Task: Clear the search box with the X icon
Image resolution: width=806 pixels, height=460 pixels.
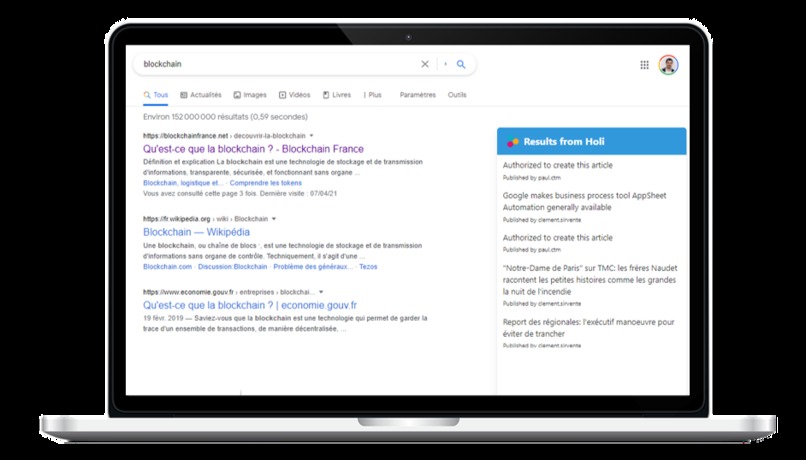Action: pyautogui.click(x=425, y=64)
